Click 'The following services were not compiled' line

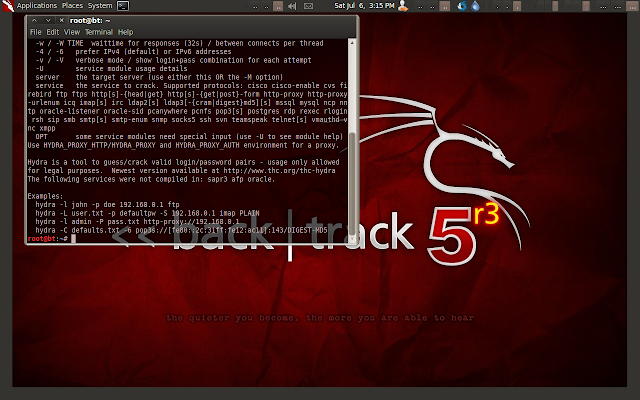tap(151, 179)
